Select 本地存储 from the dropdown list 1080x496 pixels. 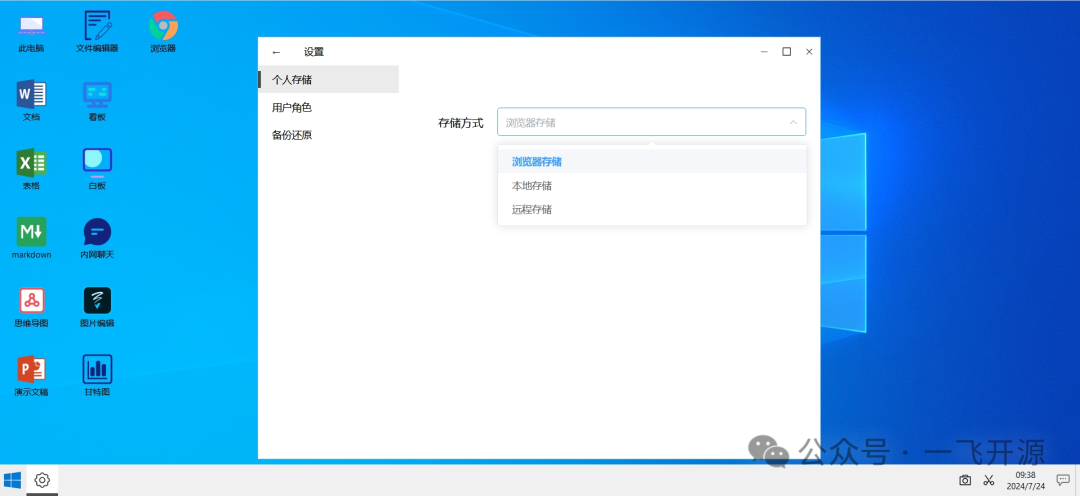[532, 186]
